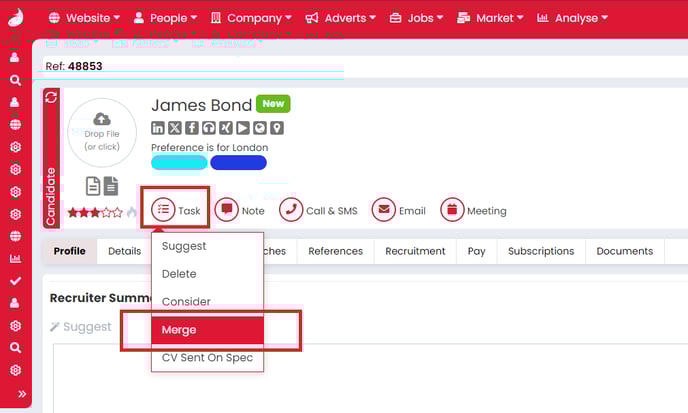This screenshot has width=688, height=413.
Task: Open the Note action icon
Action: (x=227, y=210)
